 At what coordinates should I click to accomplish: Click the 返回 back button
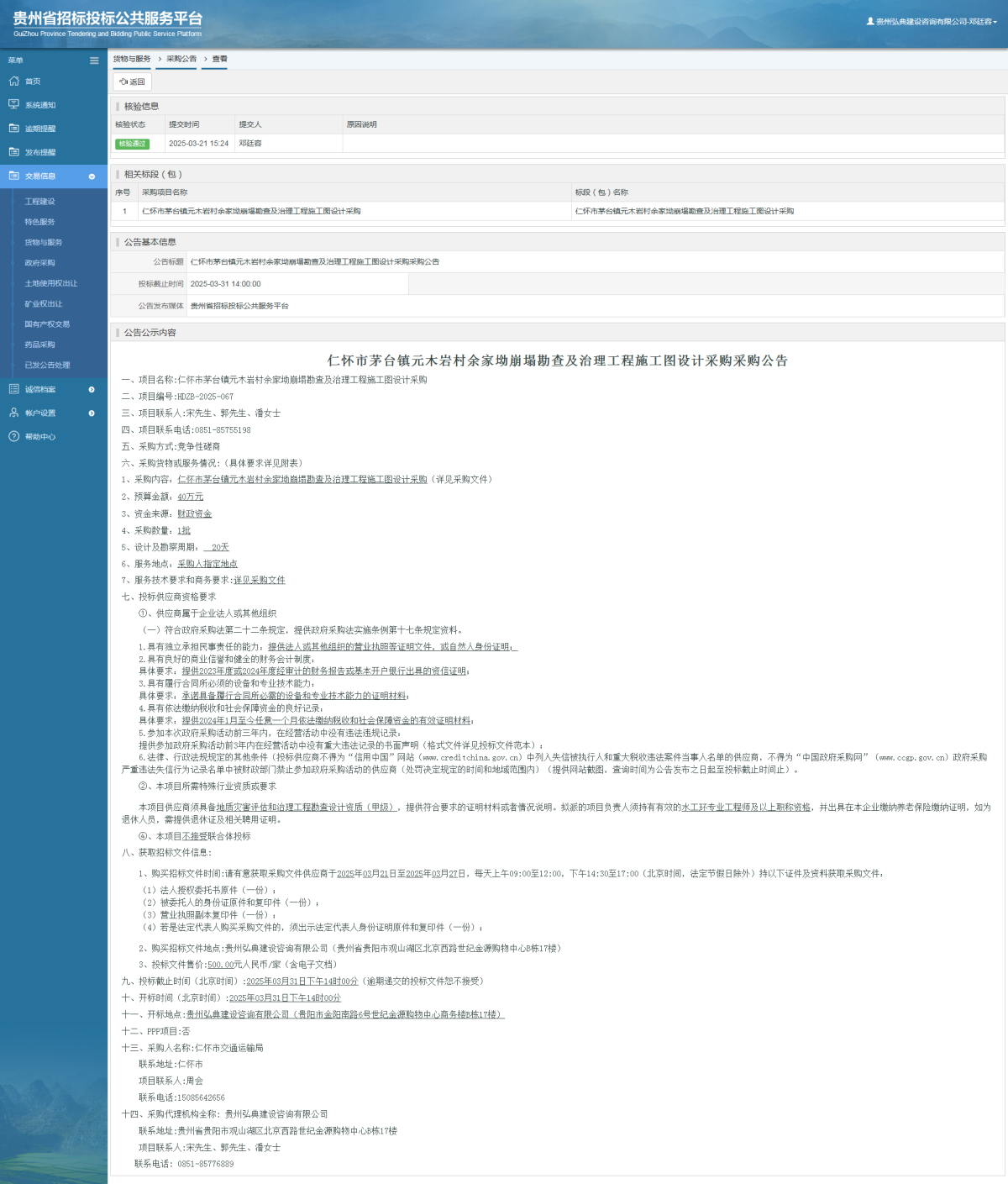(x=132, y=82)
